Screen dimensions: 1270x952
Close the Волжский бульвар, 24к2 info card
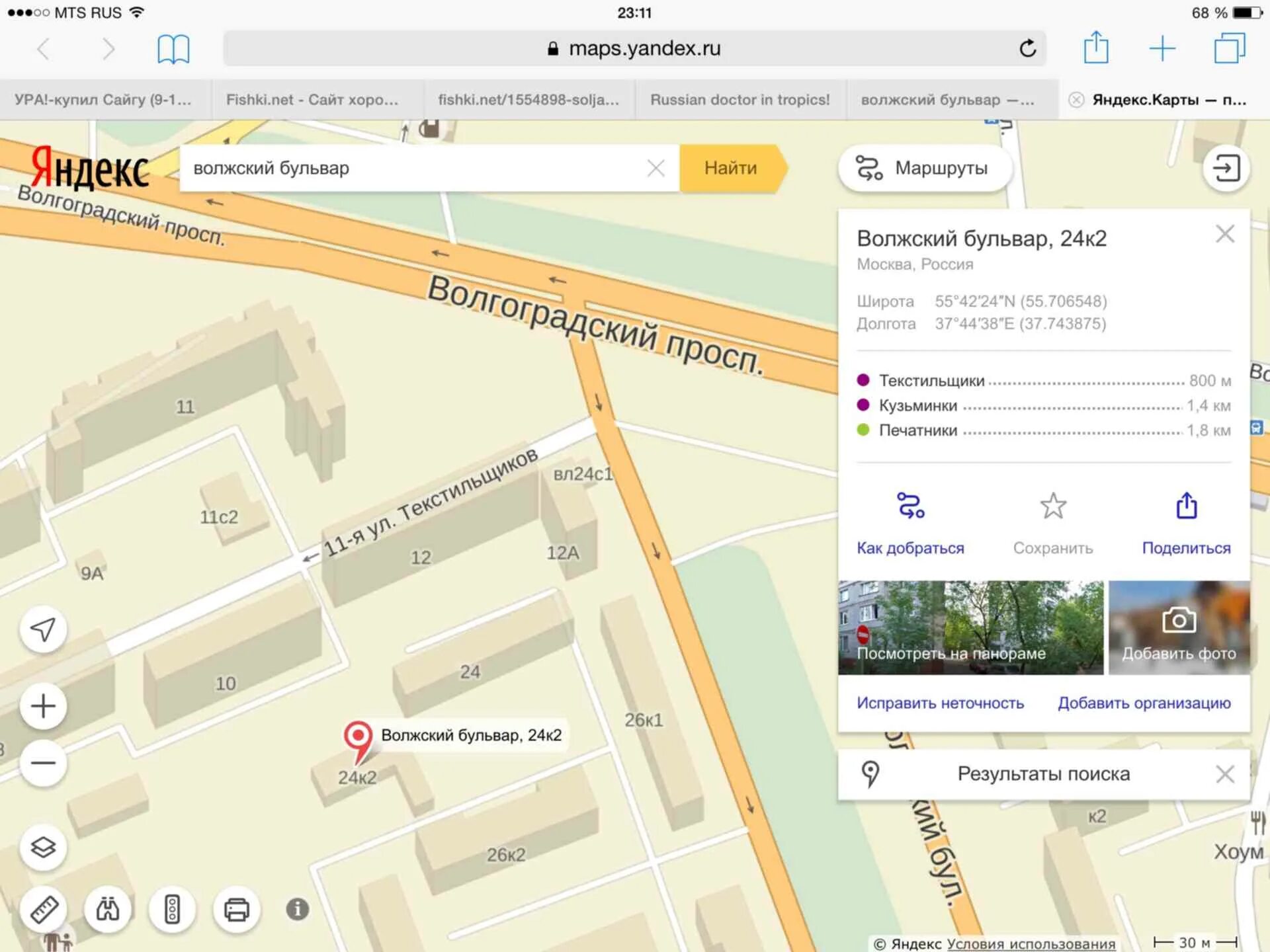coord(1225,233)
